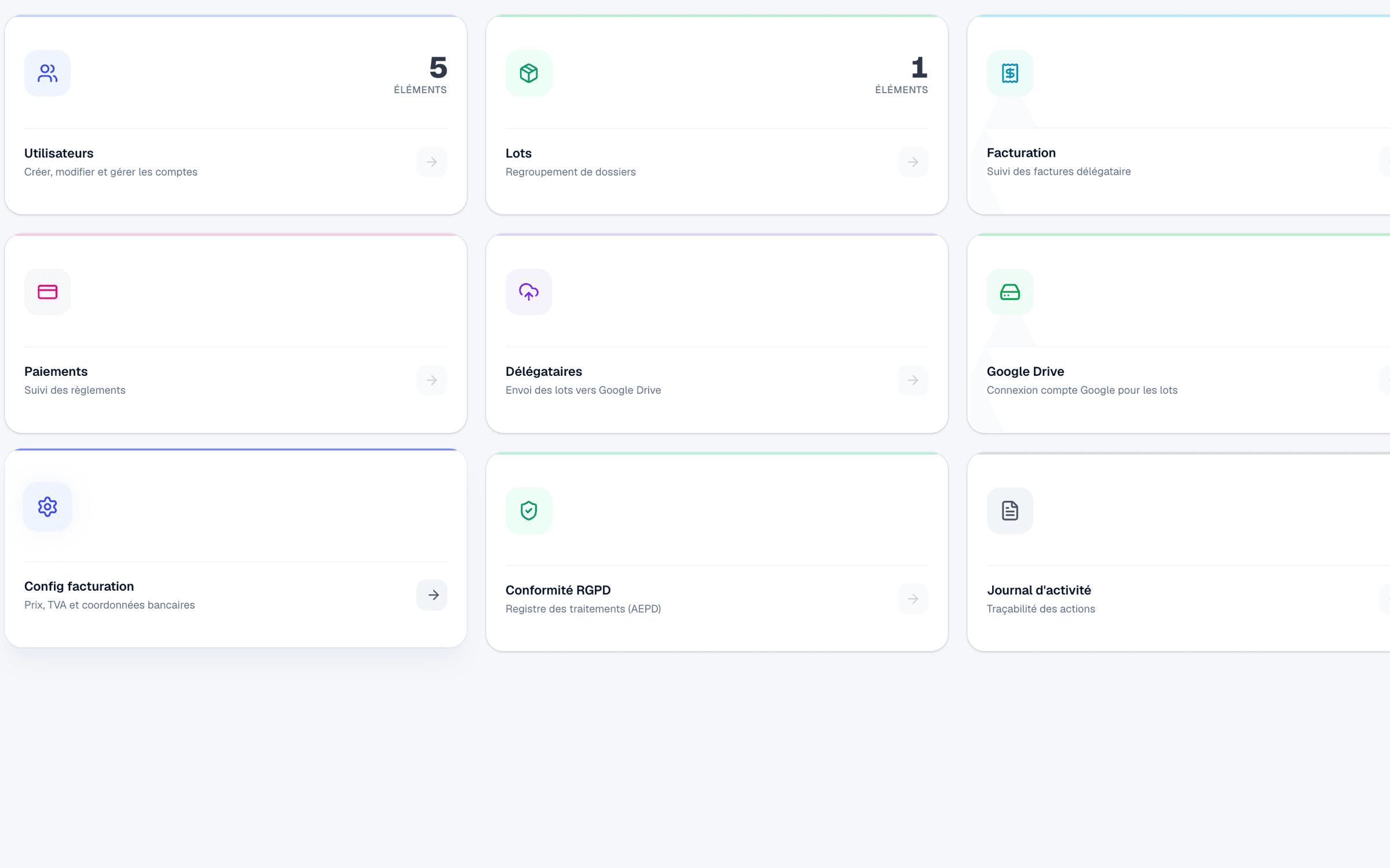Image resolution: width=1390 pixels, height=868 pixels.
Task: Click the Journal d'activité document icon
Action: pyautogui.click(x=1010, y=510)
